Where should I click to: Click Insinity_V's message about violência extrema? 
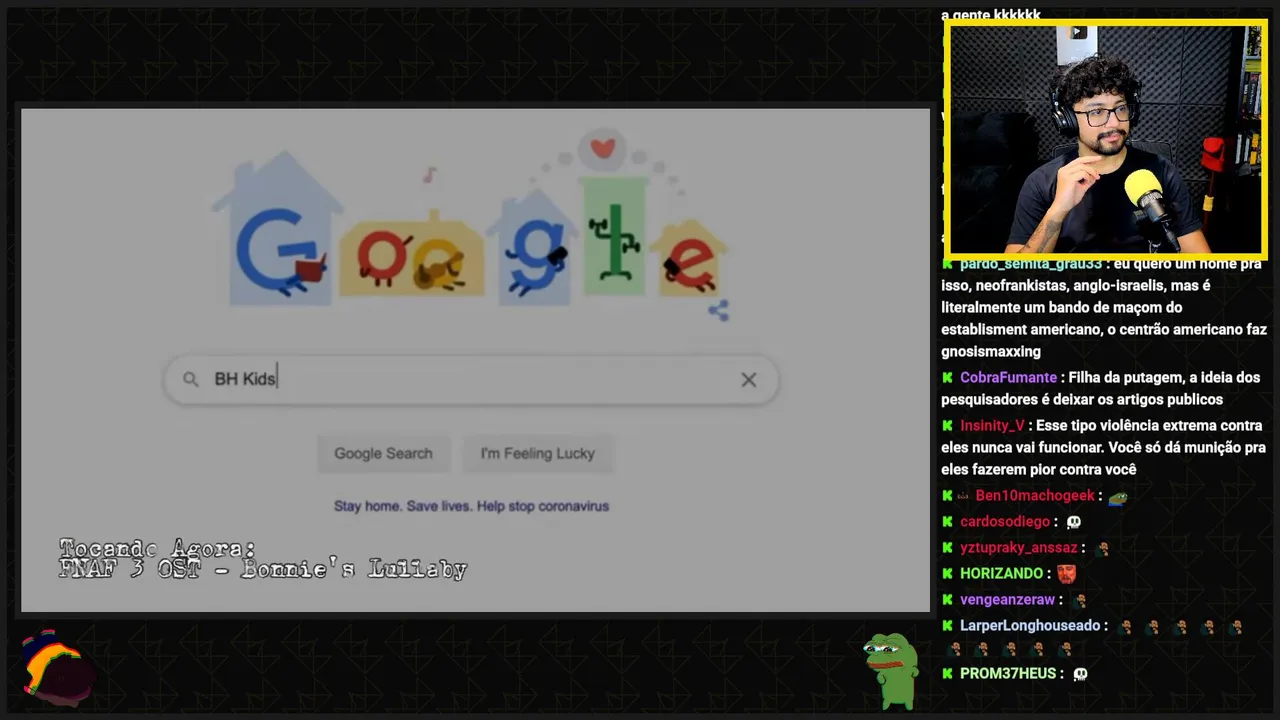click(1104, 448)
